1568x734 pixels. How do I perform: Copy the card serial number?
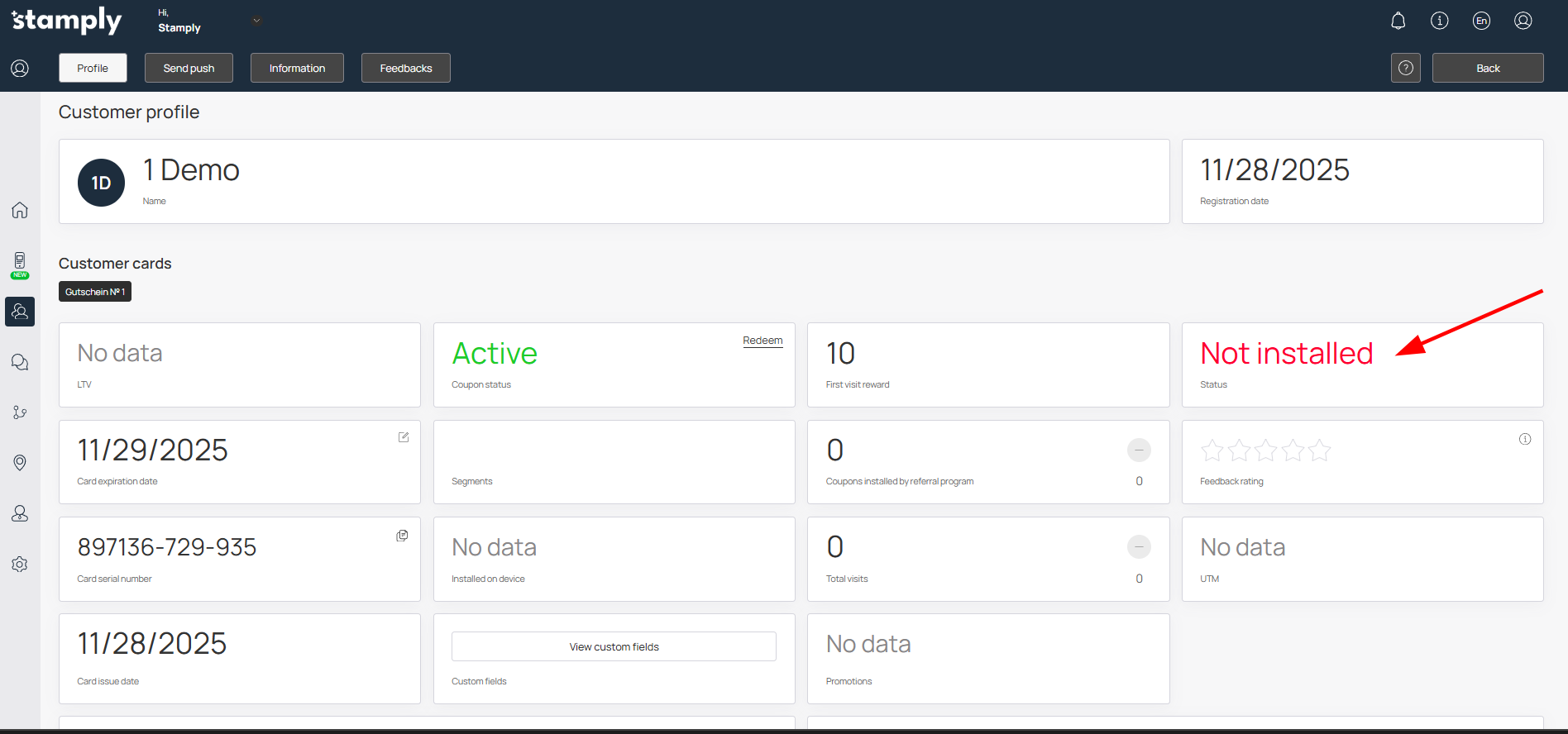point(402,536)
